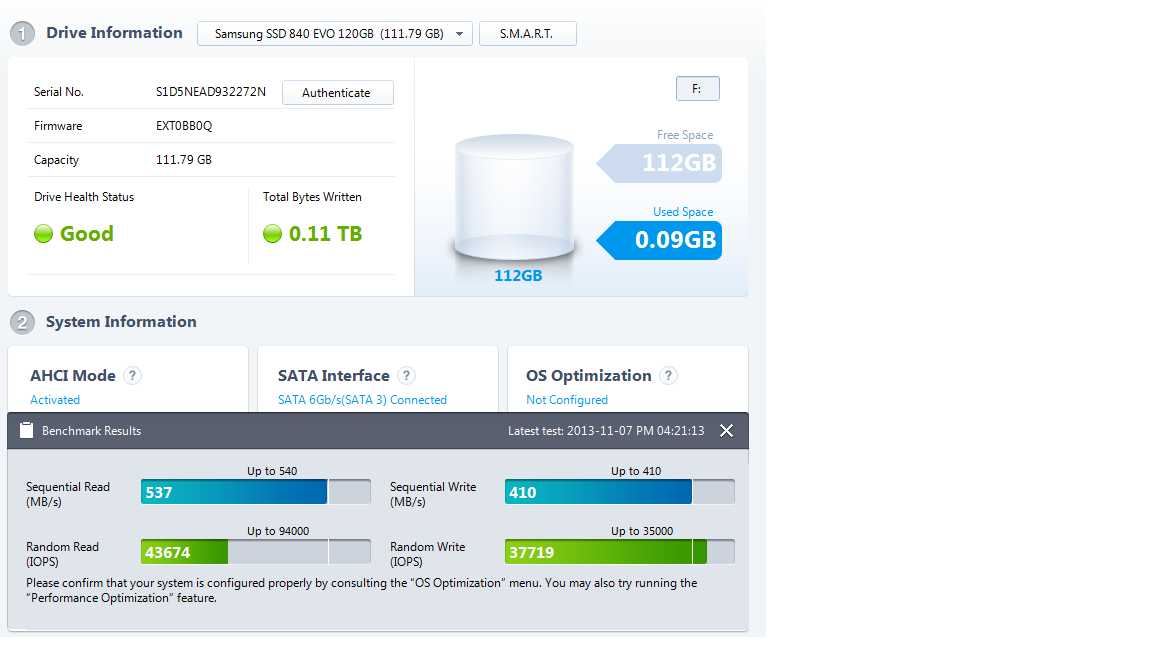
Task: Show help for SATA Interface
Action: click(x=406, y=375)
